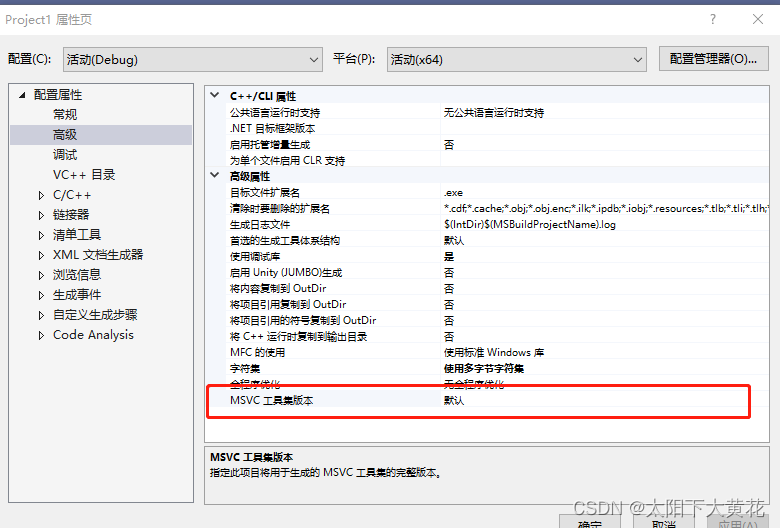Image resolution: width=780 pixels, height=528 pixels.
Task: Click 将项目引用的符号复制到 OutDir property
Action: pyautogui.click(x=303, y=320)
